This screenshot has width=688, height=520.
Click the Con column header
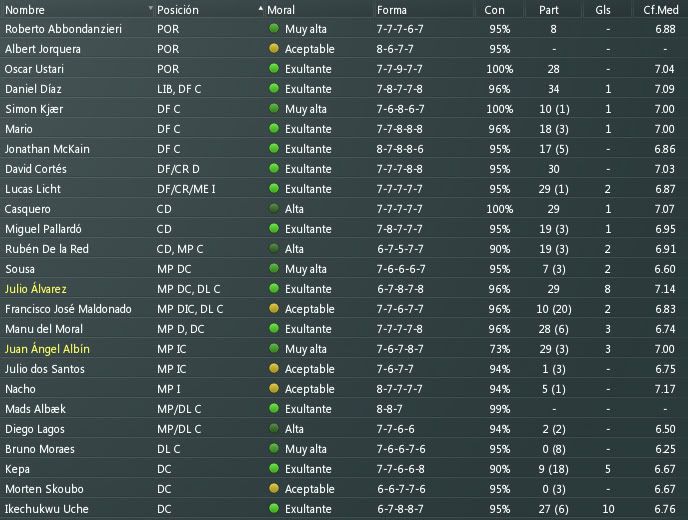click(494, 10)
